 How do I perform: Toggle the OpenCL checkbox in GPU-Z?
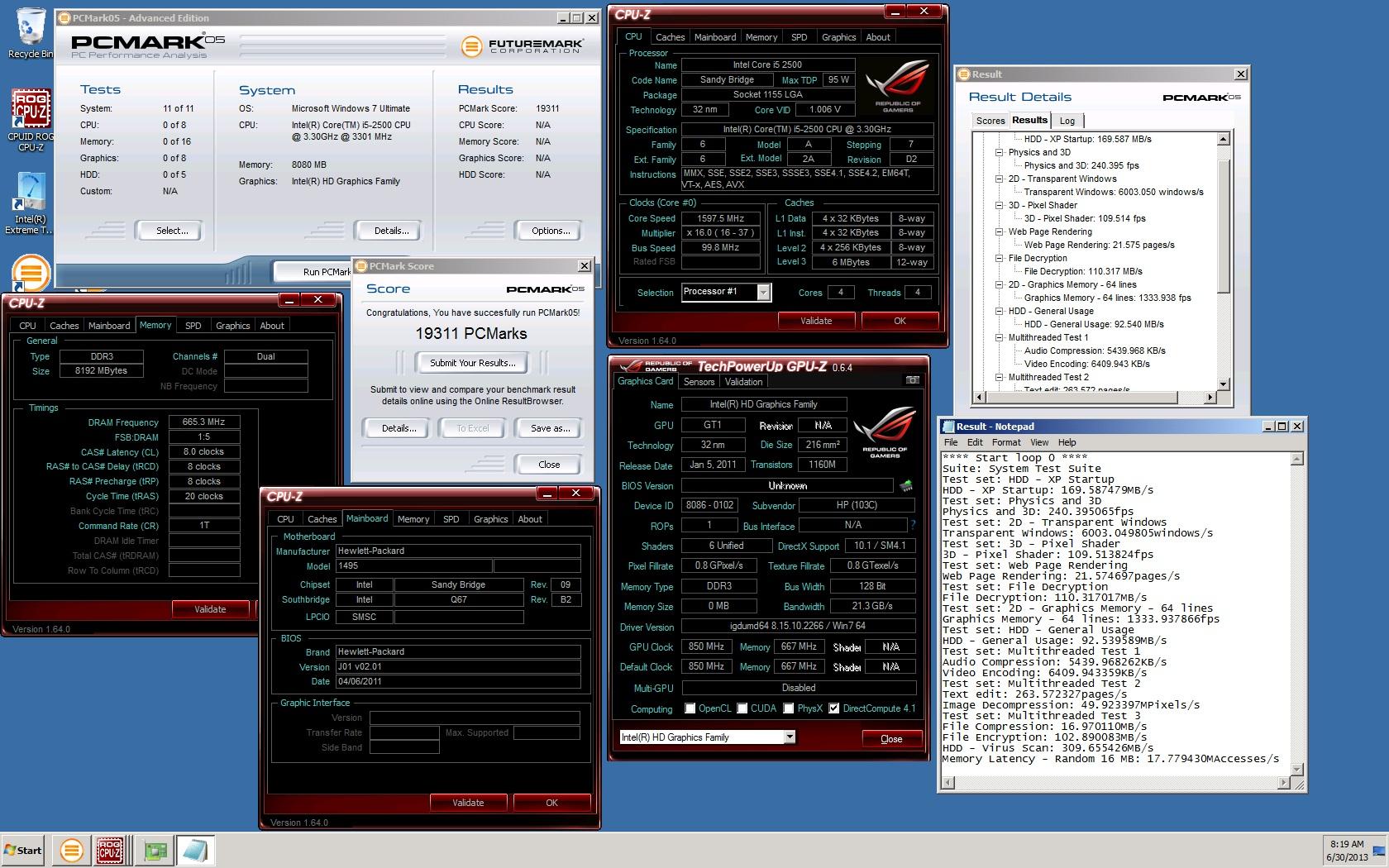pos(690,708)
